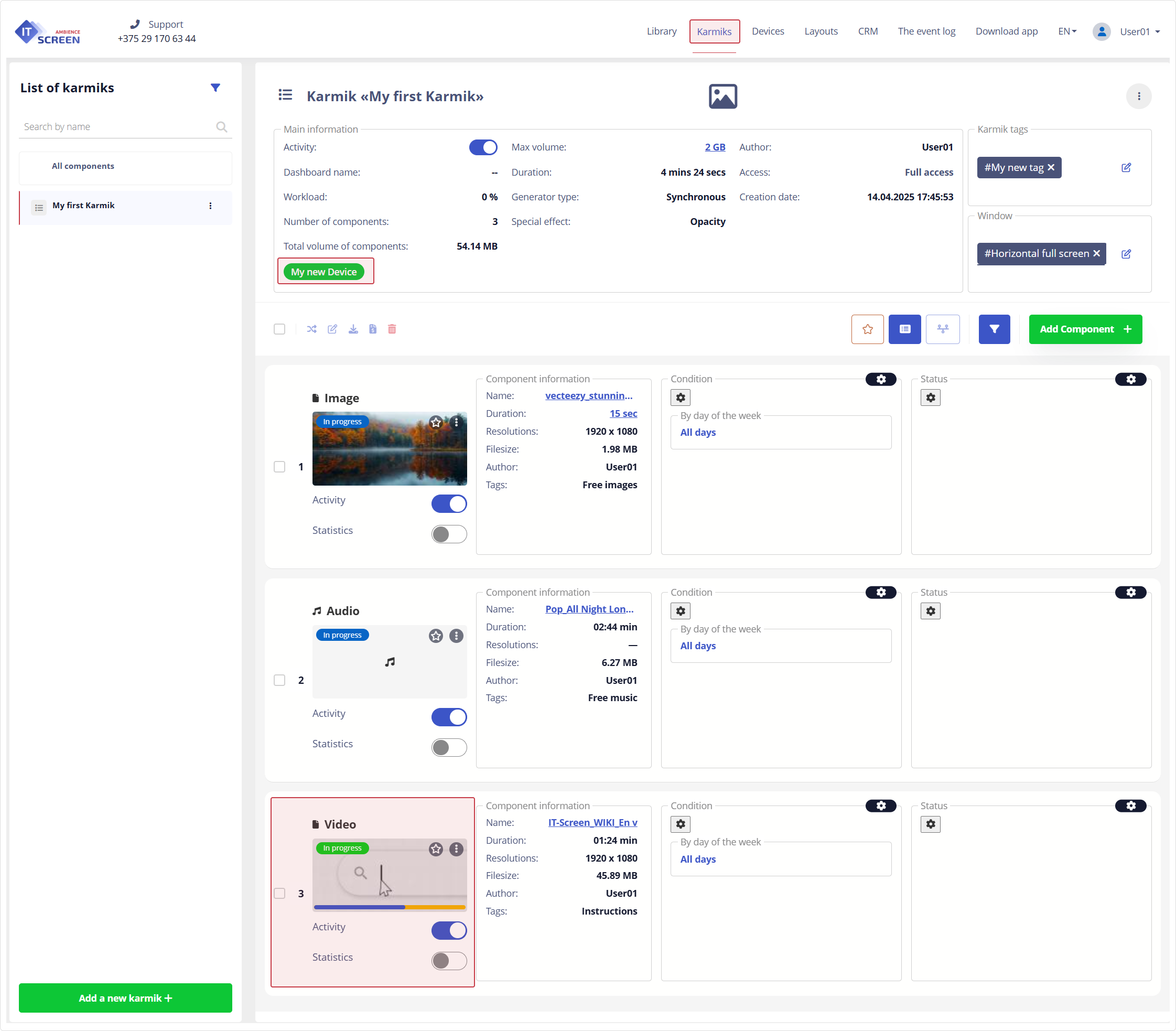
Task: Edit Karmik tags with the pencil icon
Action: (1126, 167)
